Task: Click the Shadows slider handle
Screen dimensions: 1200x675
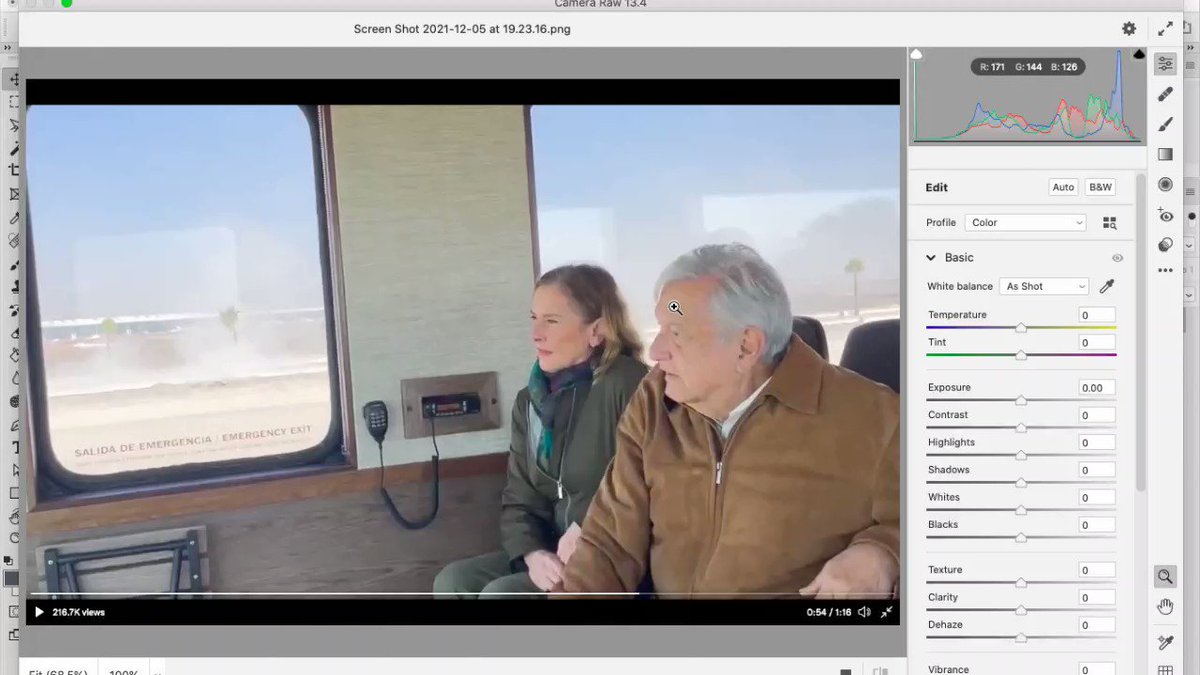Action: point(1021,482)
